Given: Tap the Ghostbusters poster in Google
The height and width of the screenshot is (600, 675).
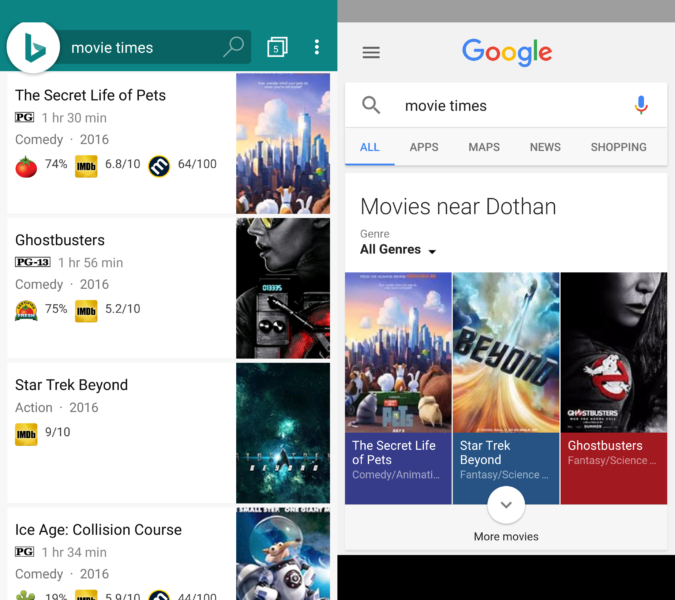Looking at the screenshot, I should (x=614, y=353).
